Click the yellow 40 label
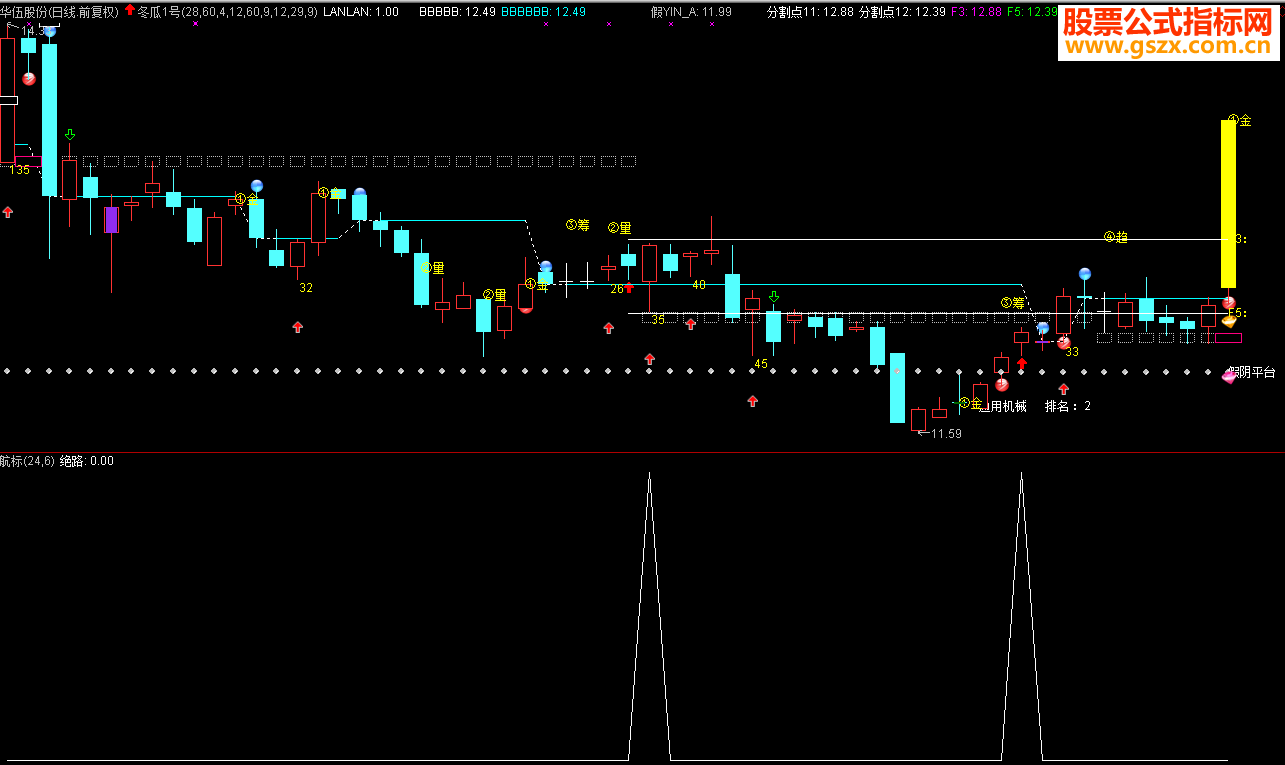 [x=699, y=285]
